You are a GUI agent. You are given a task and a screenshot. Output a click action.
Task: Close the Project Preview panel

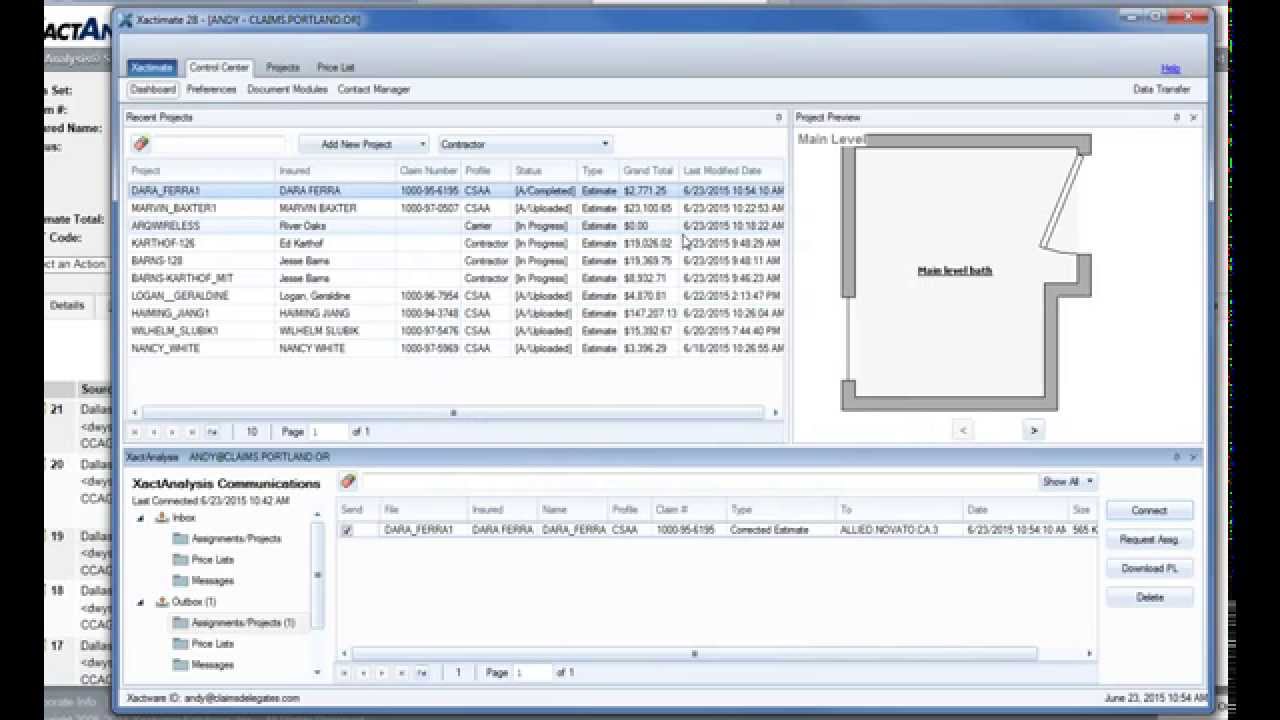pyautogui.click(x=1193, y=117)
